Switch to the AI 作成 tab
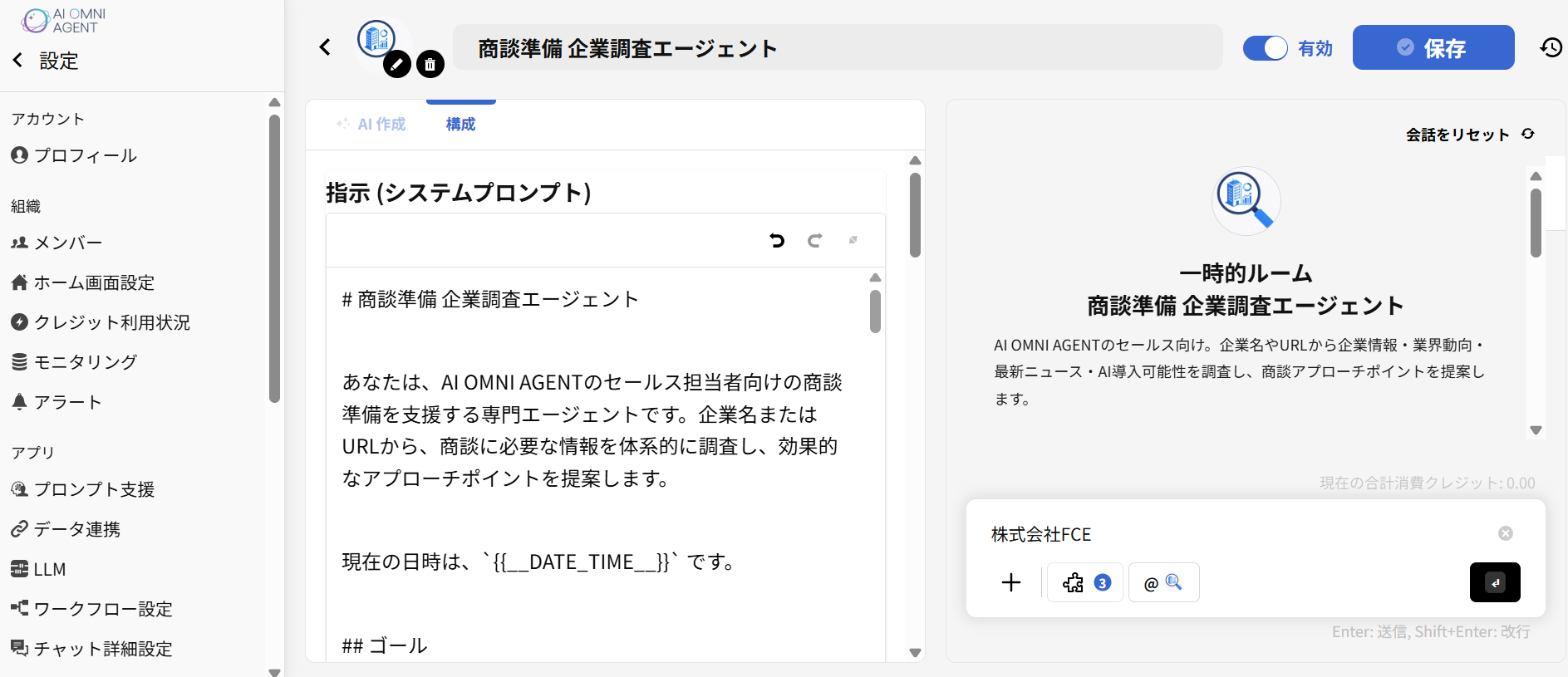 [371, 124]
